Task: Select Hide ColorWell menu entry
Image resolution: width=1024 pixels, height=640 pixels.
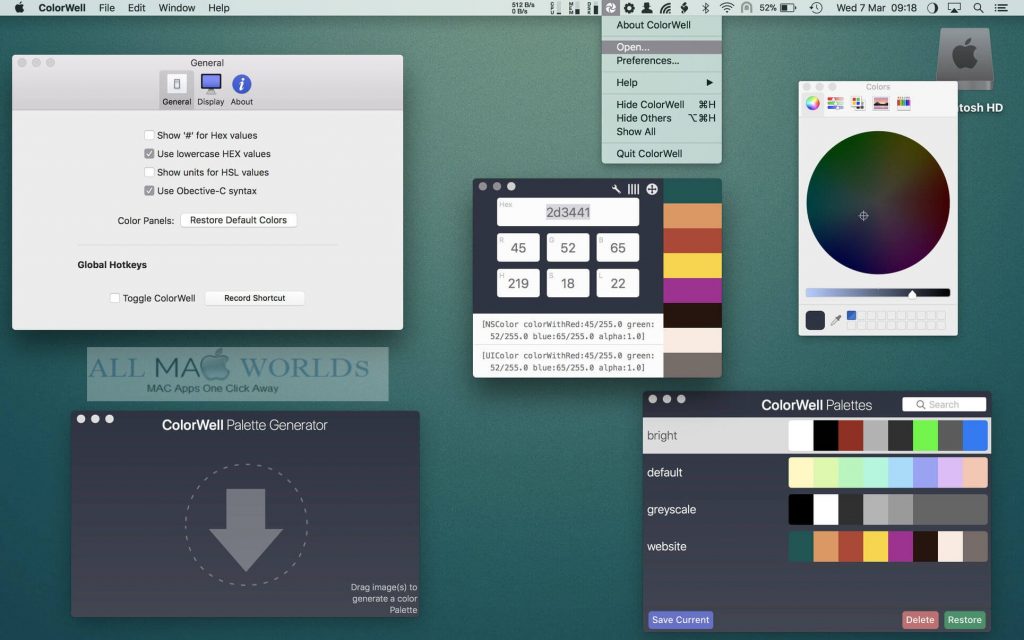Action: click(662, 104)
